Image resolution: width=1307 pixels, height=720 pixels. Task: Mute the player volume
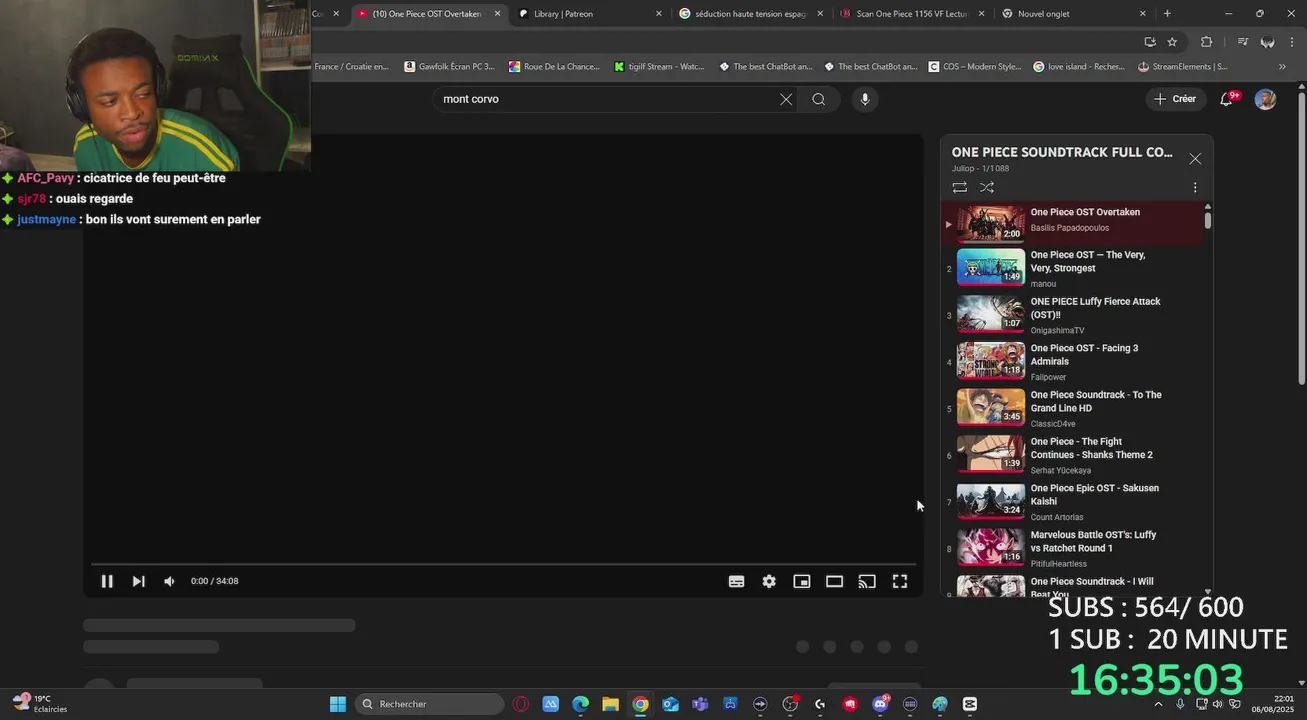(169, 581)
